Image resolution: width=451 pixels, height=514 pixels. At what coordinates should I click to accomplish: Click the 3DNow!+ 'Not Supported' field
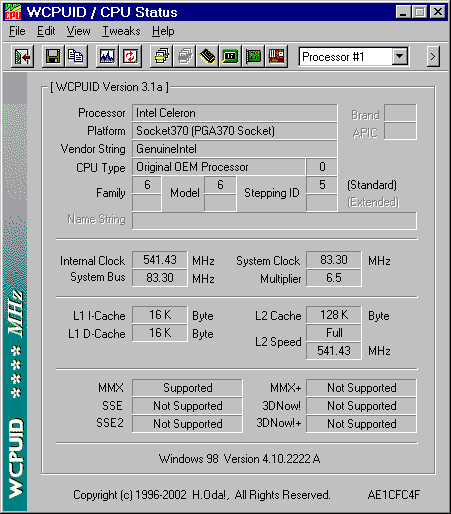pos(361,424)
